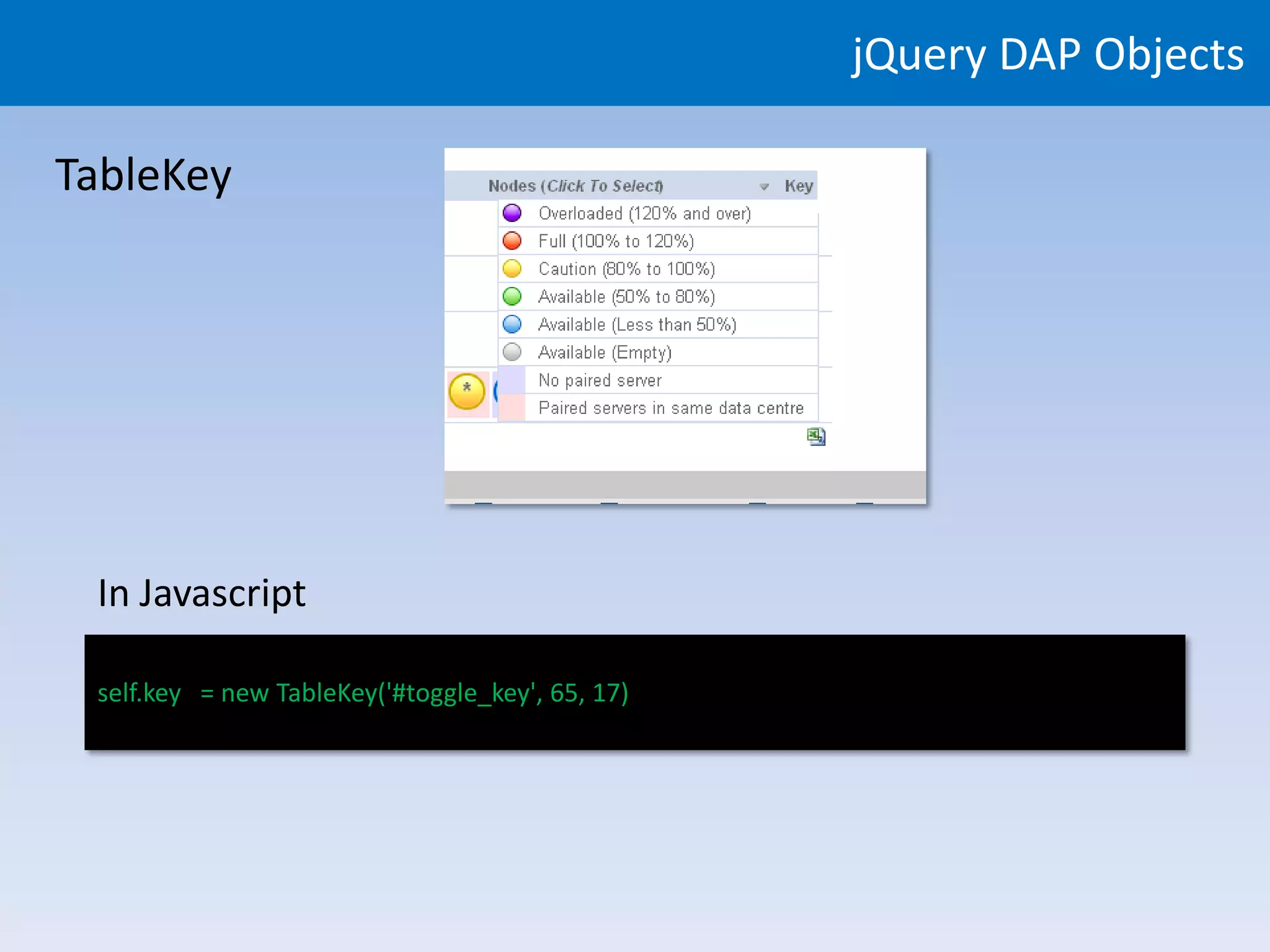Click the In Javascript heading
This screenshot has width=1270, height=952.
coord(202,593)
